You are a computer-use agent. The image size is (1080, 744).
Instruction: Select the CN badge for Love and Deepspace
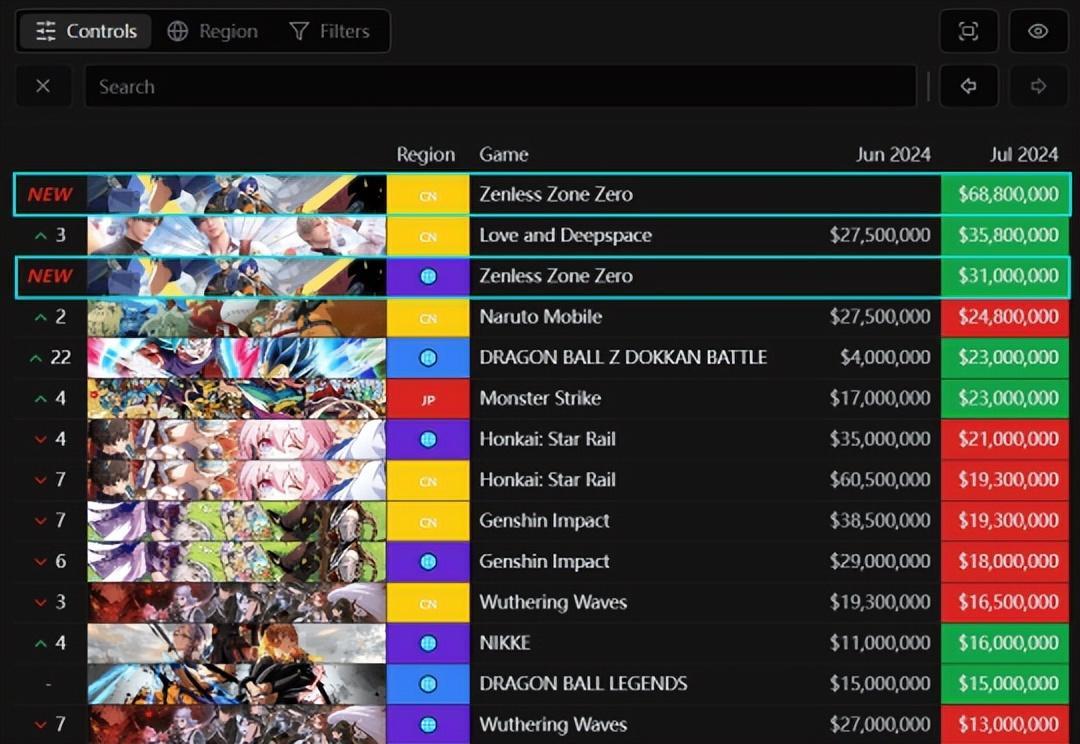point(428,236)
